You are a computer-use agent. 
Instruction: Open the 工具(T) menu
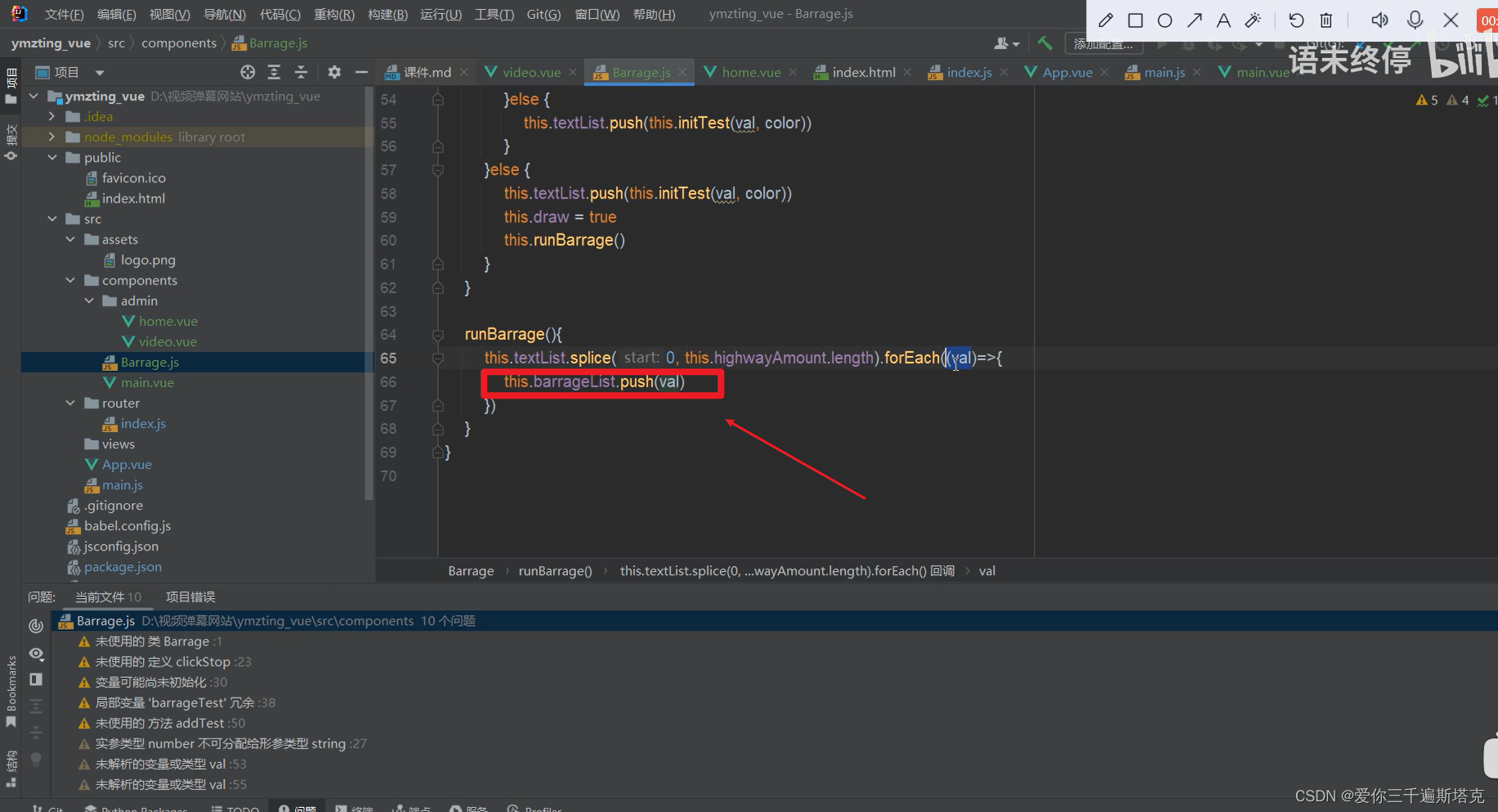tap(494, 15)
